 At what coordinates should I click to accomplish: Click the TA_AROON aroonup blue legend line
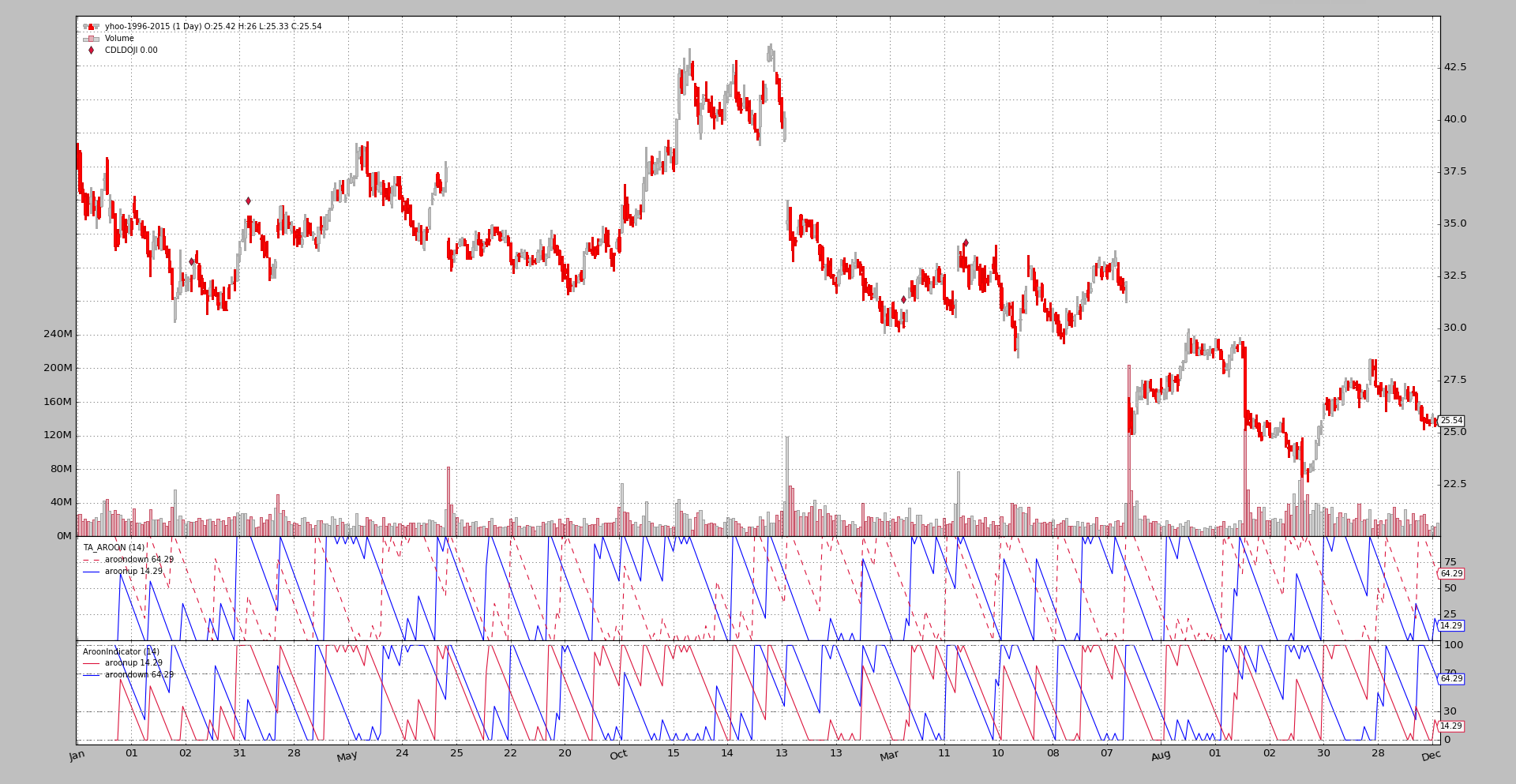pos(92,572)
